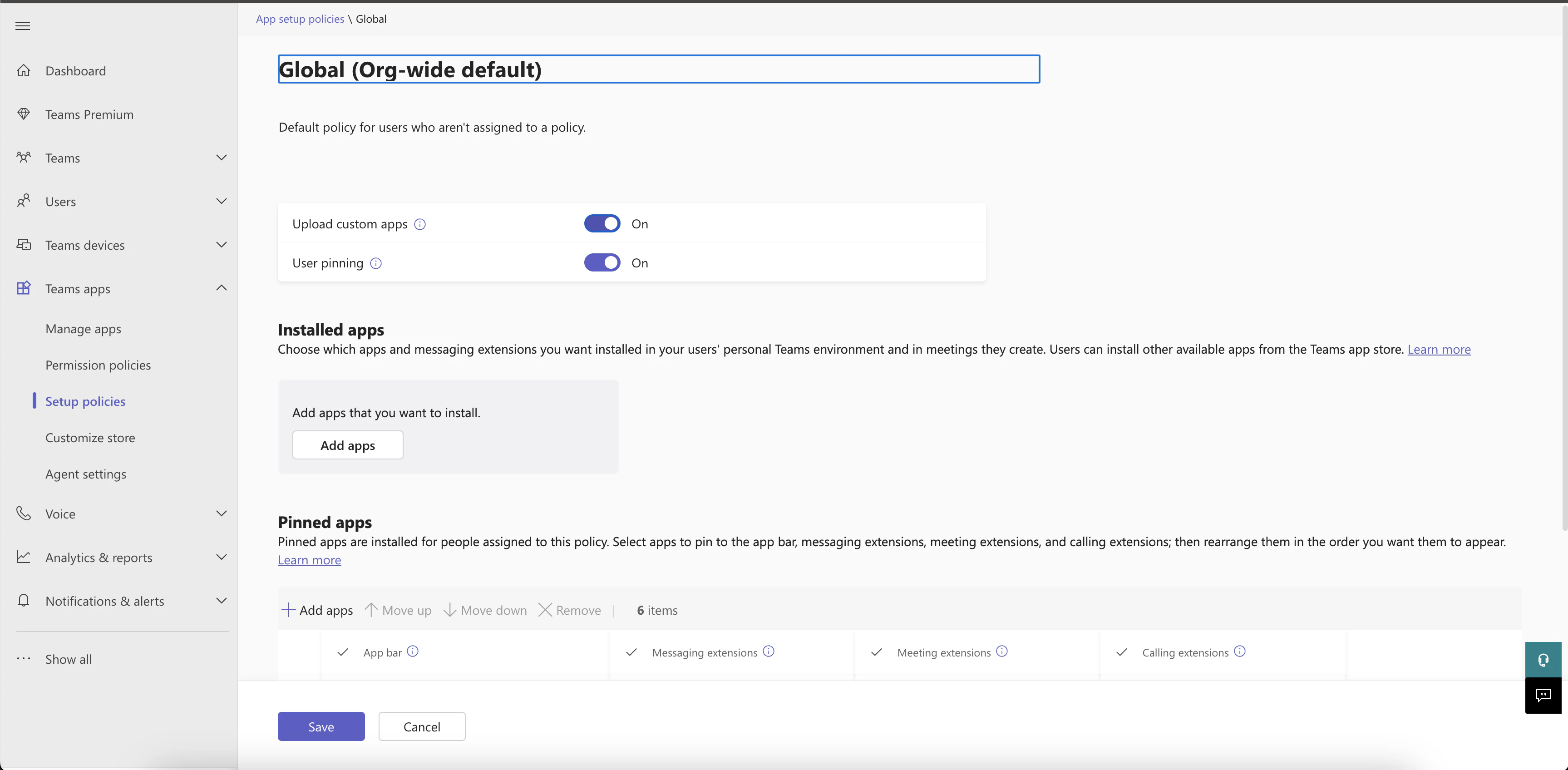Viewport: 1568px width, 770px height.
Task: Click info icon beside Meeting extensions
Action: [x=1002, y=652]
